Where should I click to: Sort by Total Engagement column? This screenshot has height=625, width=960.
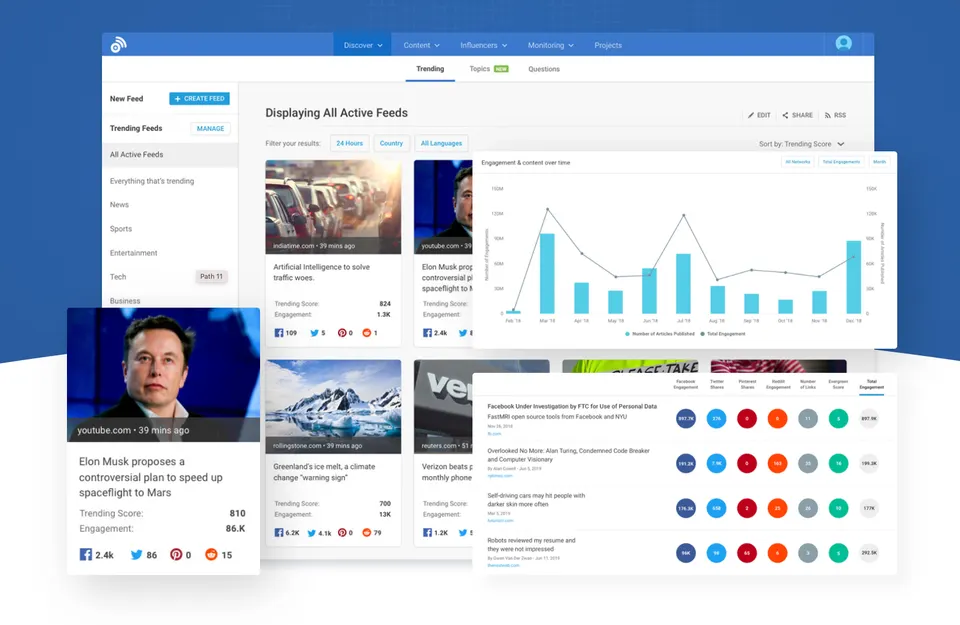[871, 384]
